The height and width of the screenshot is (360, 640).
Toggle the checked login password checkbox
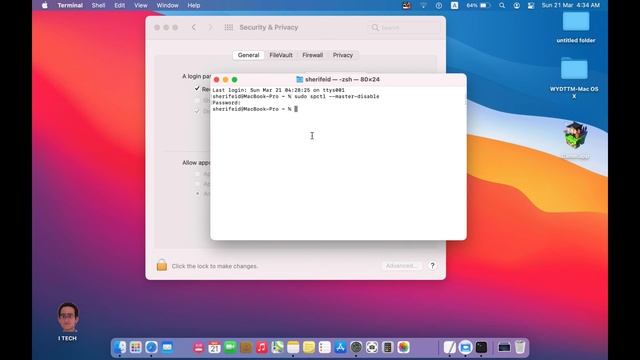197,89
